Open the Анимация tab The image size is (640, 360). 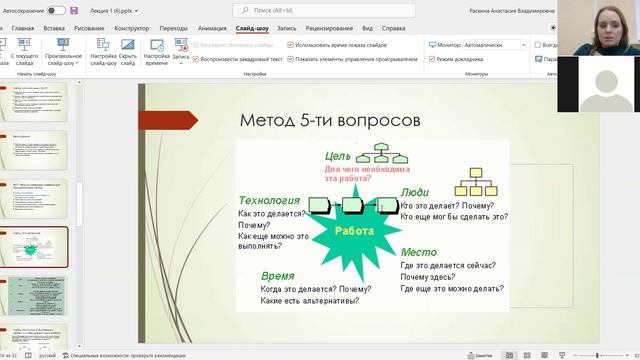pos(212,28)
